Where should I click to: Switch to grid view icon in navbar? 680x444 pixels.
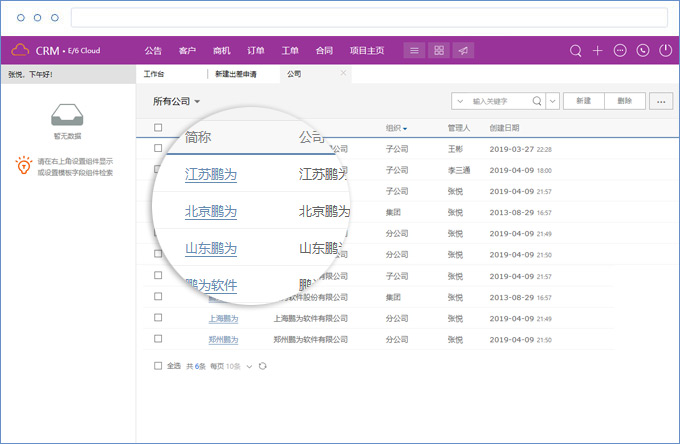coord(438,50)
